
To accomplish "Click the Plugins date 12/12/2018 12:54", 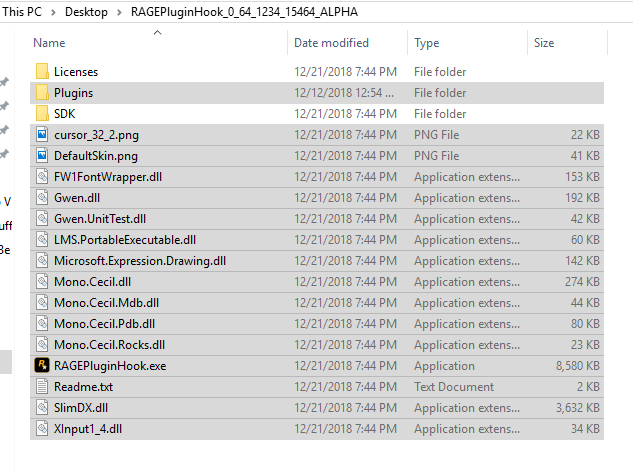I will pos(344,93).
